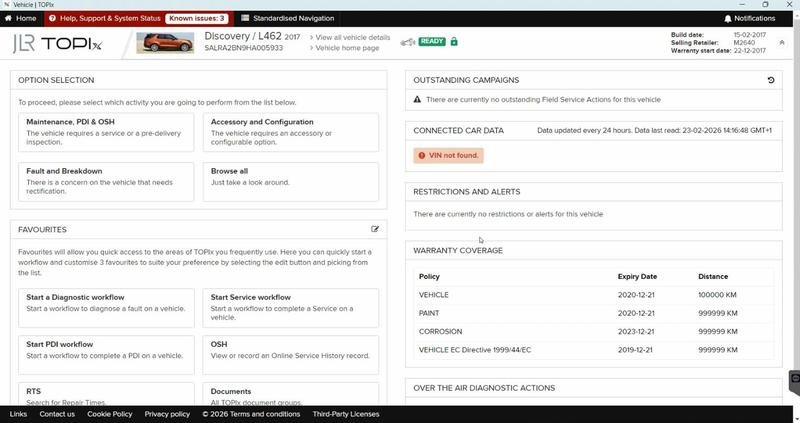
Task: Open Help, Support & System Status
Action: pyautogui.click(x=105, y=18)
